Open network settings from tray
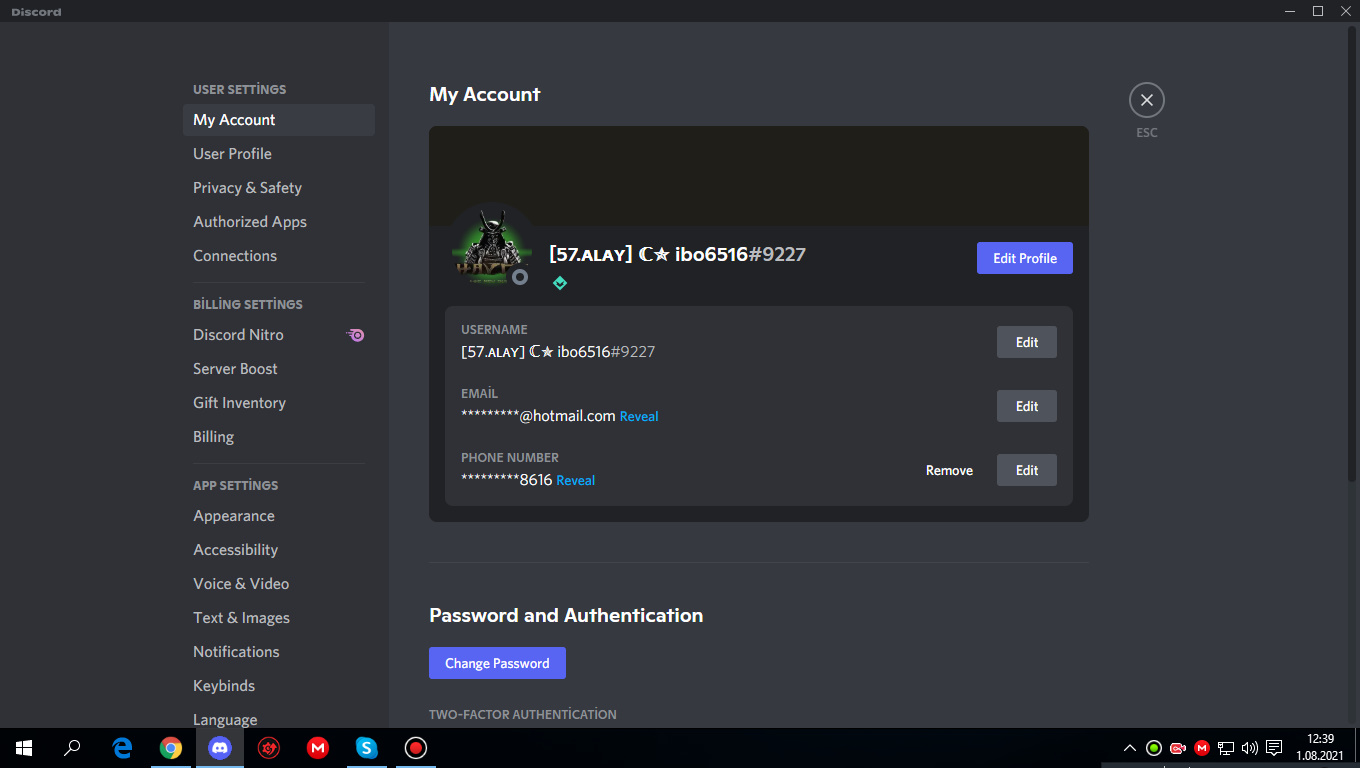Image resolution: width=1360 pixels, height=768 pixels. [1226, 748]
